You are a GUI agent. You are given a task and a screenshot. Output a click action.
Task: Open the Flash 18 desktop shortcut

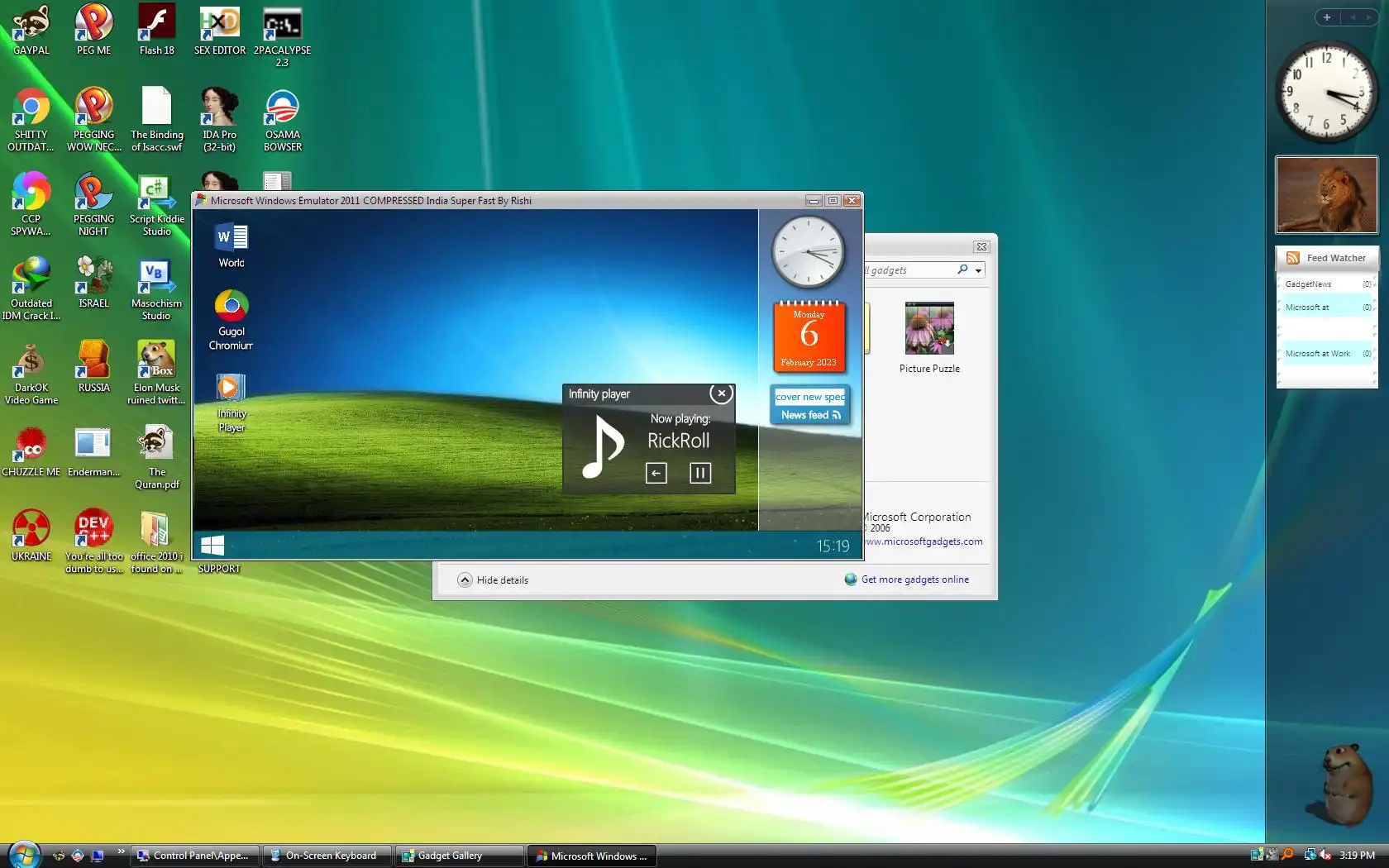(156, 30)
